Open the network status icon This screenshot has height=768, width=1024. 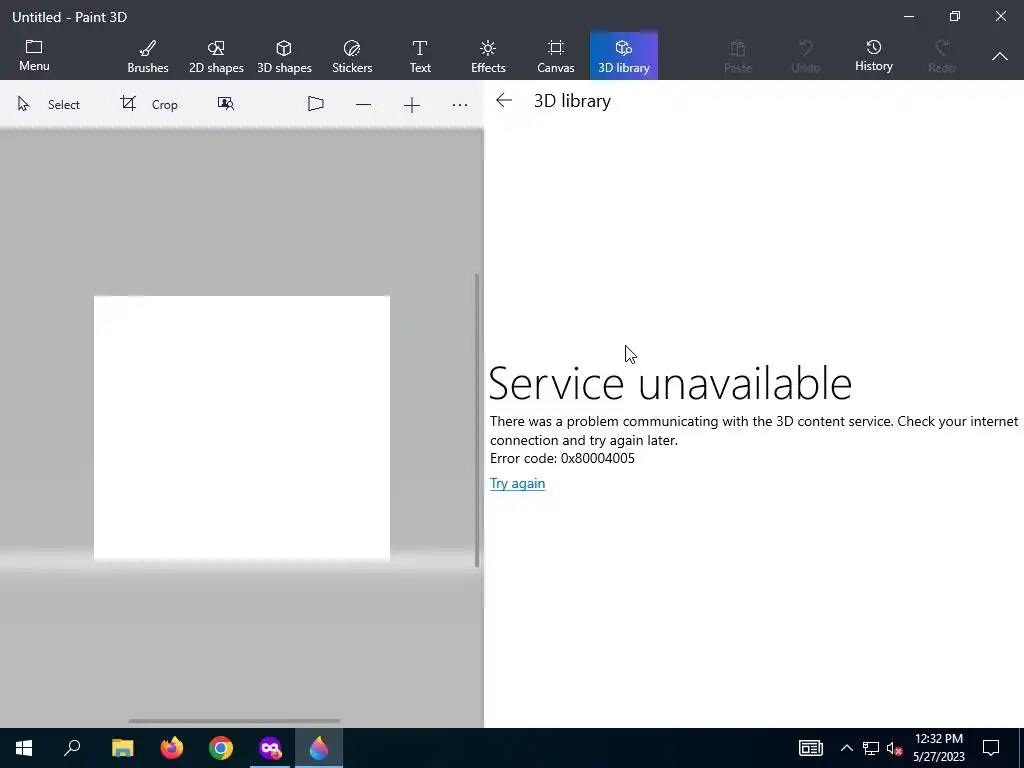click(x=871, y=748)
